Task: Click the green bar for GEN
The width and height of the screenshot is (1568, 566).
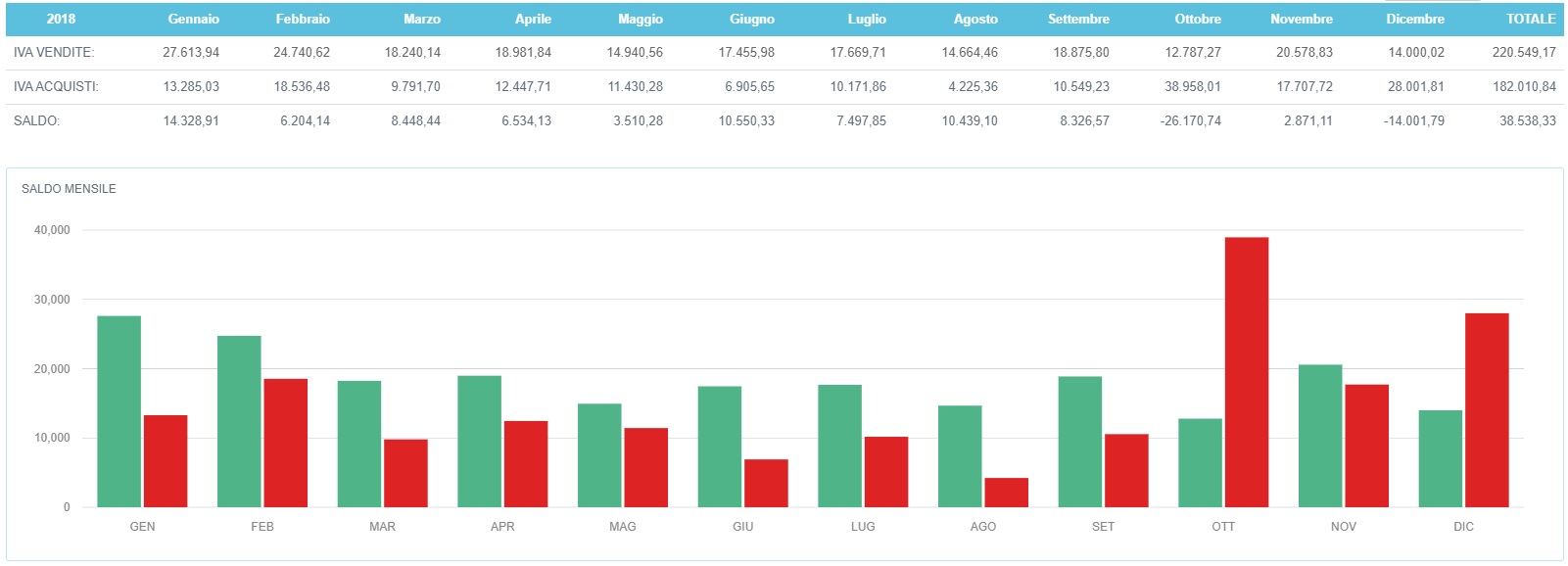Action: (x=119, y=411)
